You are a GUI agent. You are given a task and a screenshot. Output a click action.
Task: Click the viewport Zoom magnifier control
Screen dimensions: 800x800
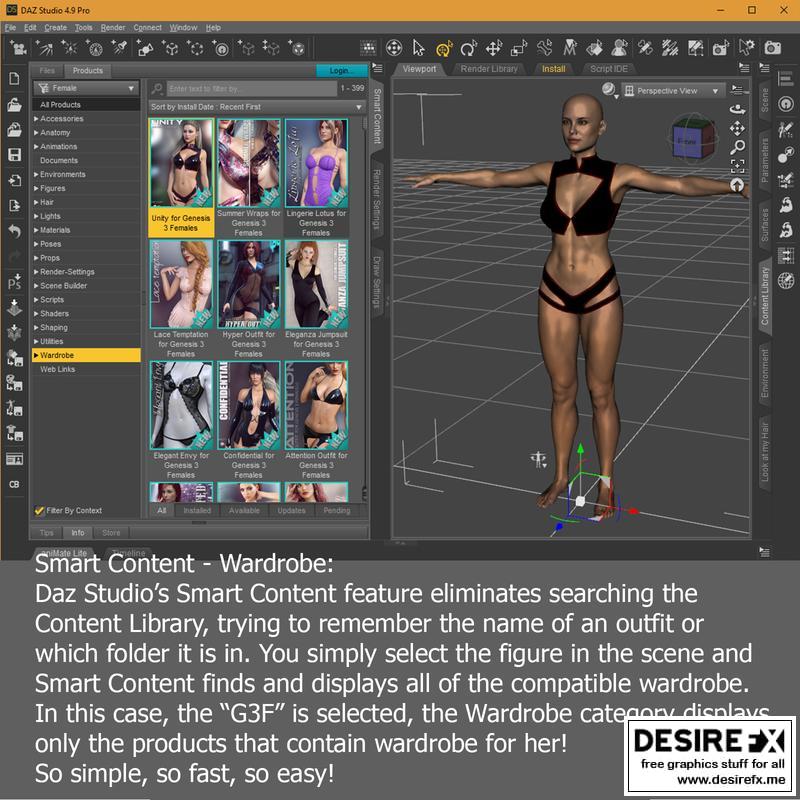(737, 147)
